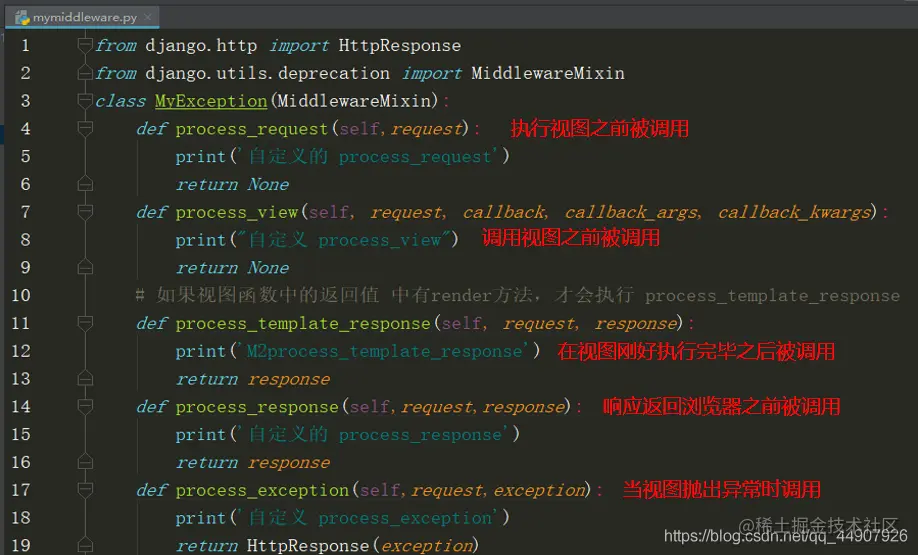The image size is (918, 555).
Task: Click MiddlewareMixin in the line 2 import
Action: click(x=547, y=73)
